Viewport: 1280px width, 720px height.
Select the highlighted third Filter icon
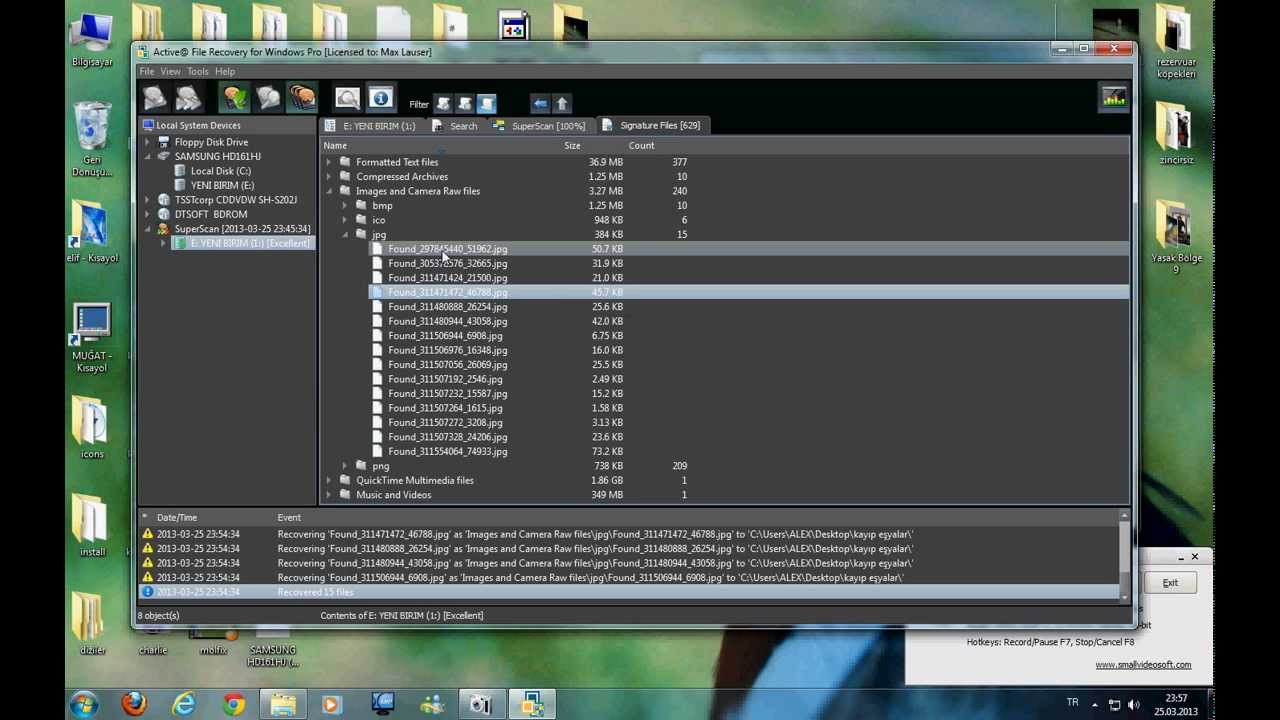487,104
